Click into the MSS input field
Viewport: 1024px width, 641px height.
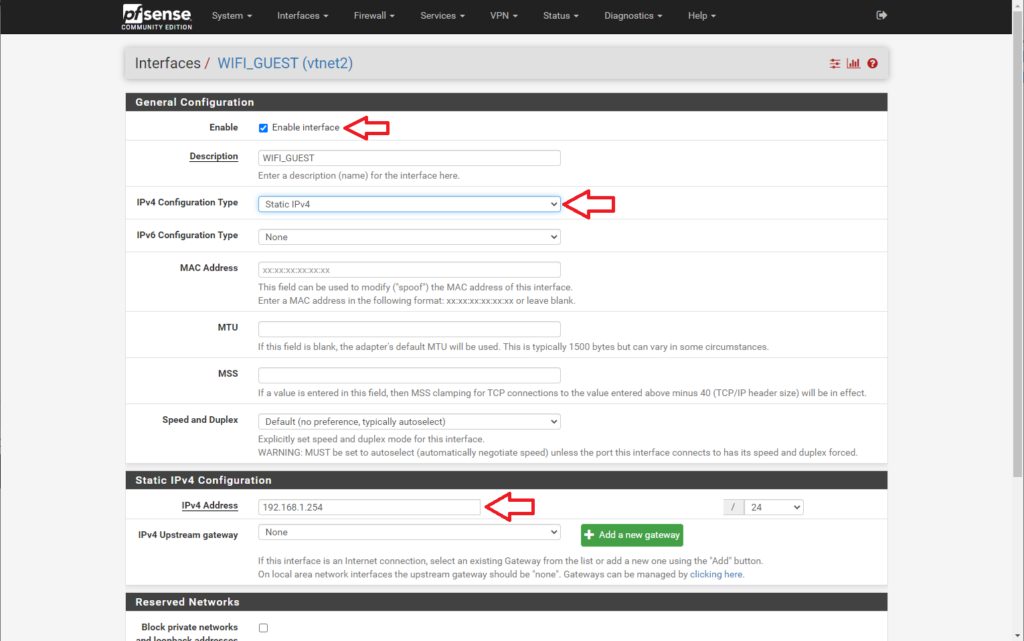click(409, 375)
